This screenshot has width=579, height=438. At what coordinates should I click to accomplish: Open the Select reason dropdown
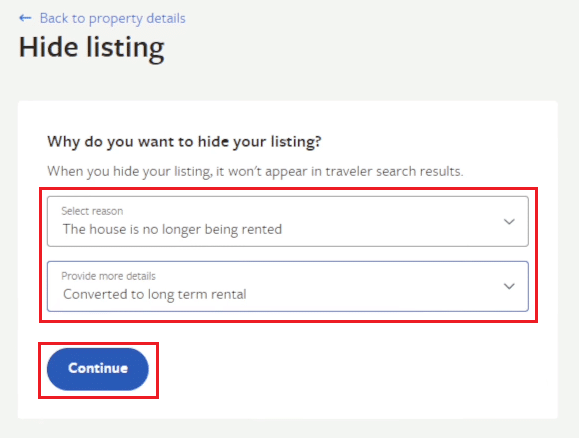(288, 221)
